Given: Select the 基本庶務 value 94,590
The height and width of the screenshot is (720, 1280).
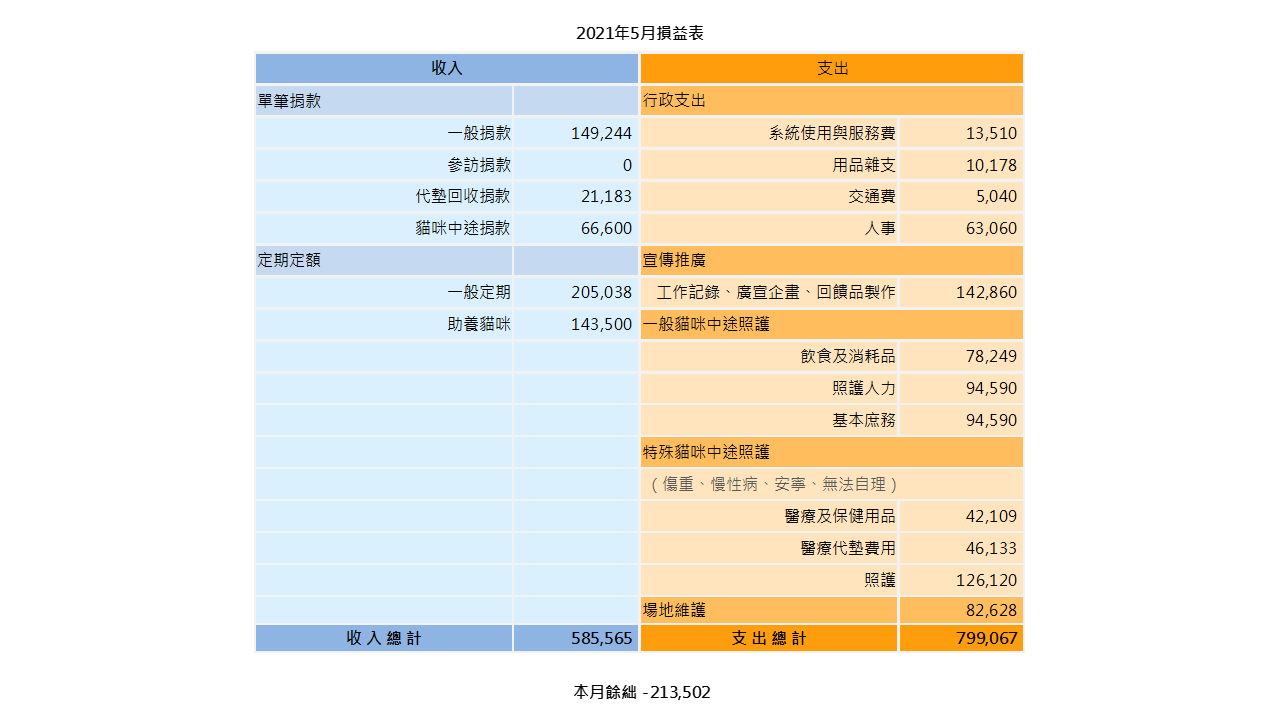Looking at the screenshot, I should (991, 421).
